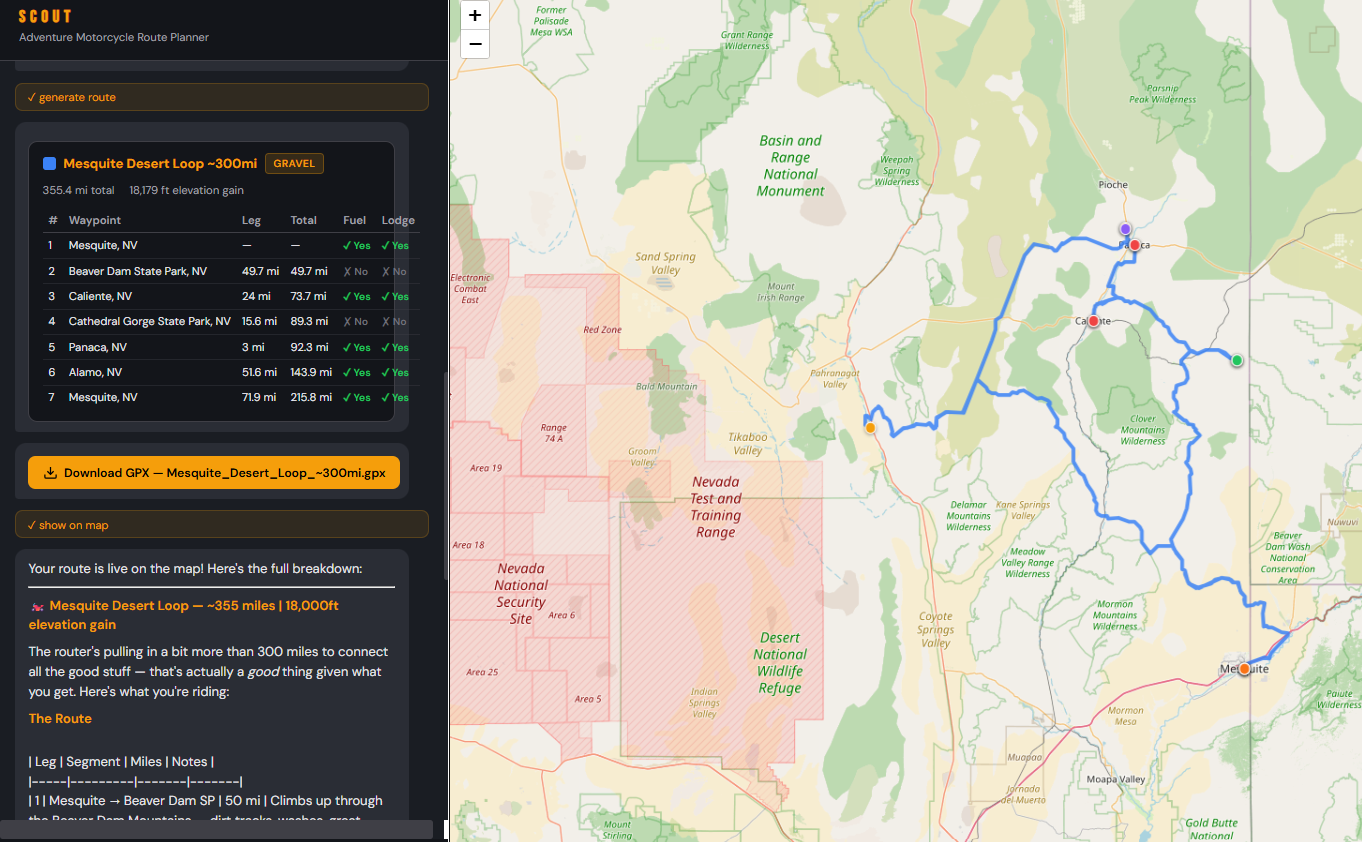Select the purple marker near Pioche

pyautogui.click(x=1125, y=229)
